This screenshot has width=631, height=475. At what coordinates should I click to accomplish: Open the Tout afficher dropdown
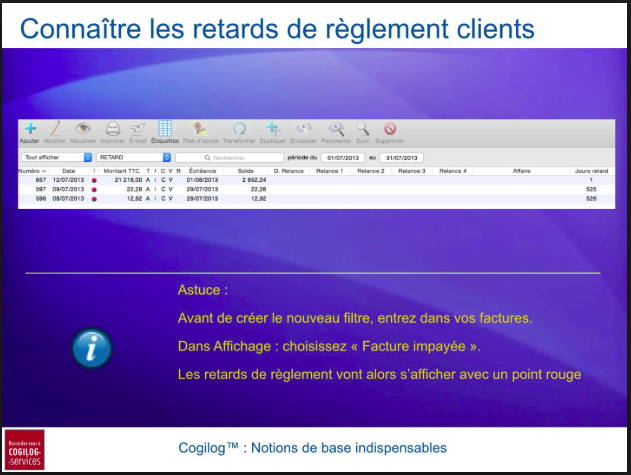[57, 157]
